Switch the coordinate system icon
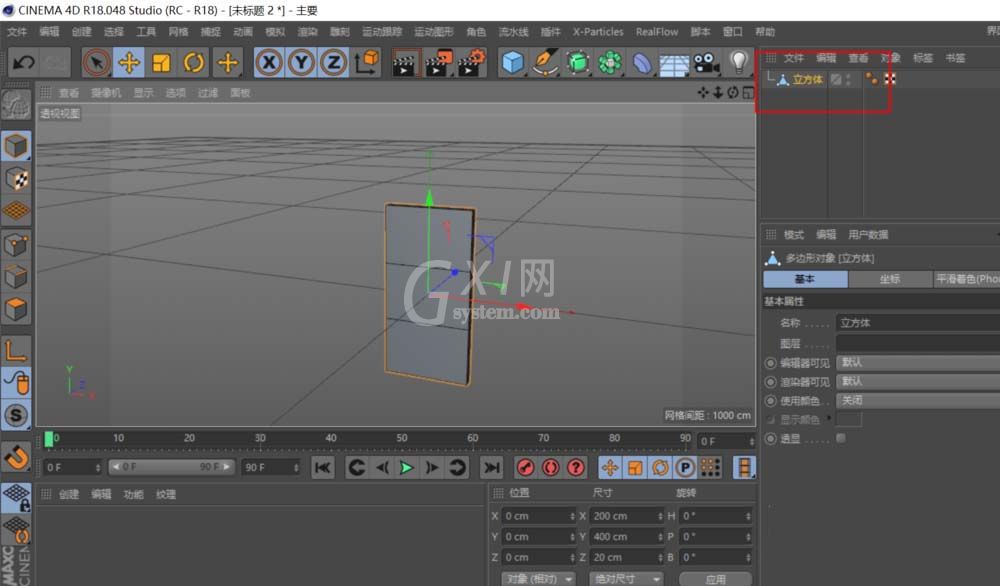This screenshot has width=1000, height=586. 367,62
